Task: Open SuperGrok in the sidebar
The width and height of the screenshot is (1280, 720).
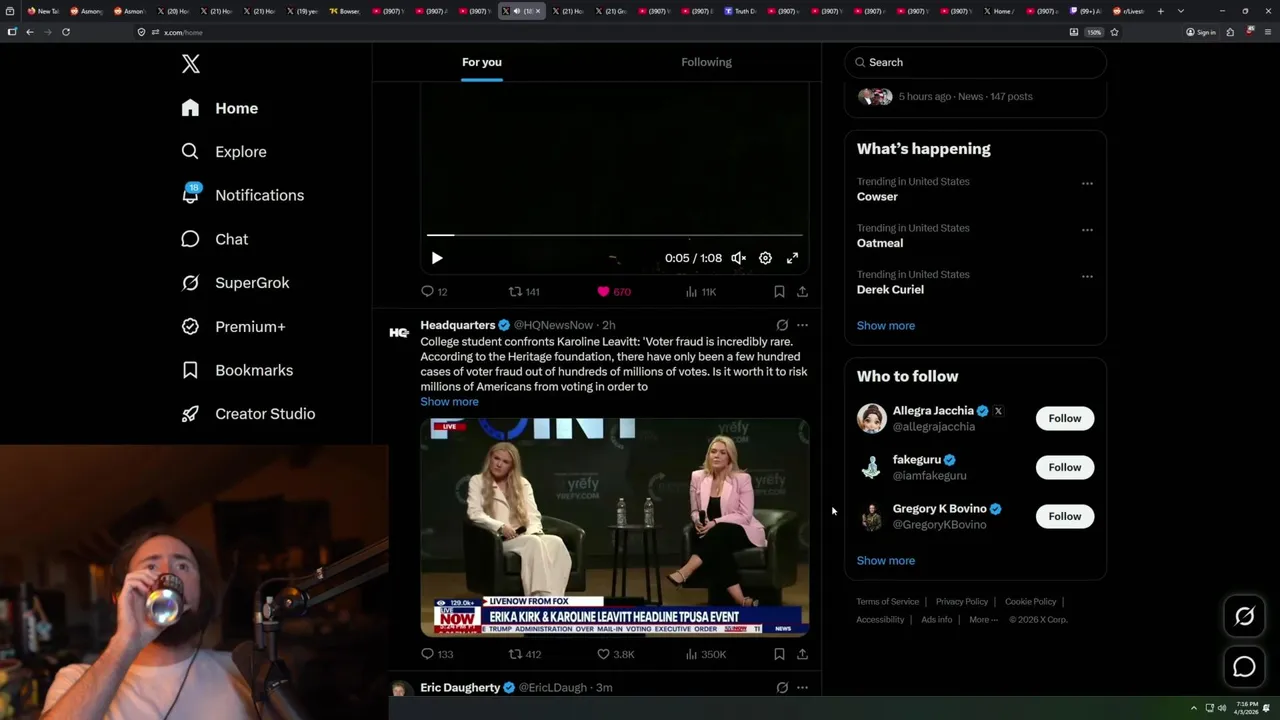Action: 235,283
